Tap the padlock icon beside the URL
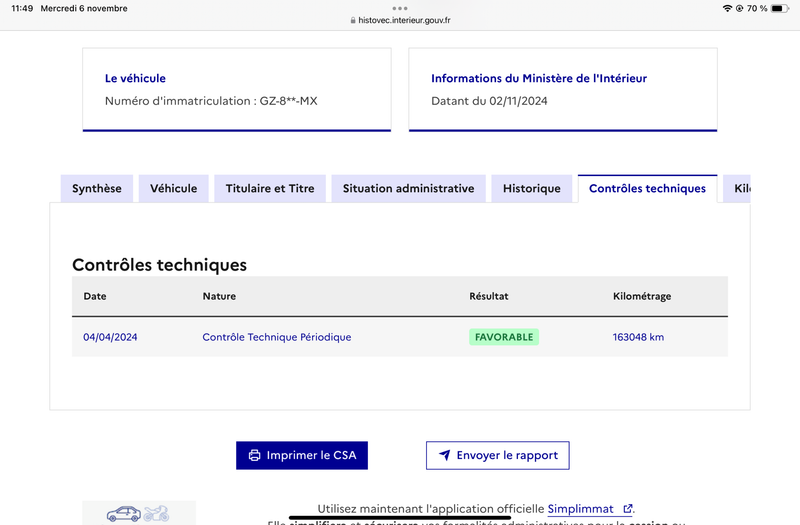This screenshot has width=800, height=525. (353, 20)
